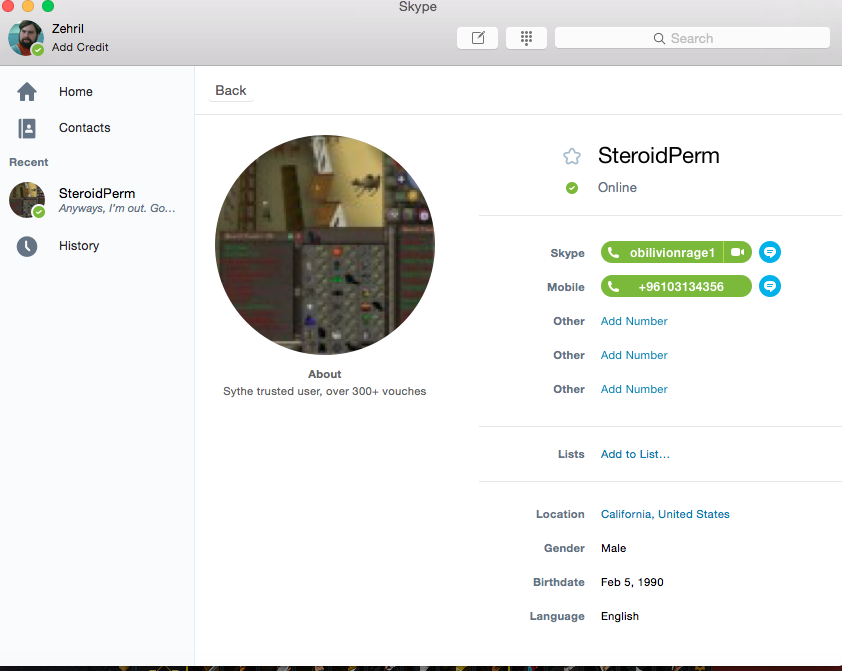Send instant message via Skype row chat icon
This screenshot has height=671, width=842.
pyautogui.click(x=770, y=252)
